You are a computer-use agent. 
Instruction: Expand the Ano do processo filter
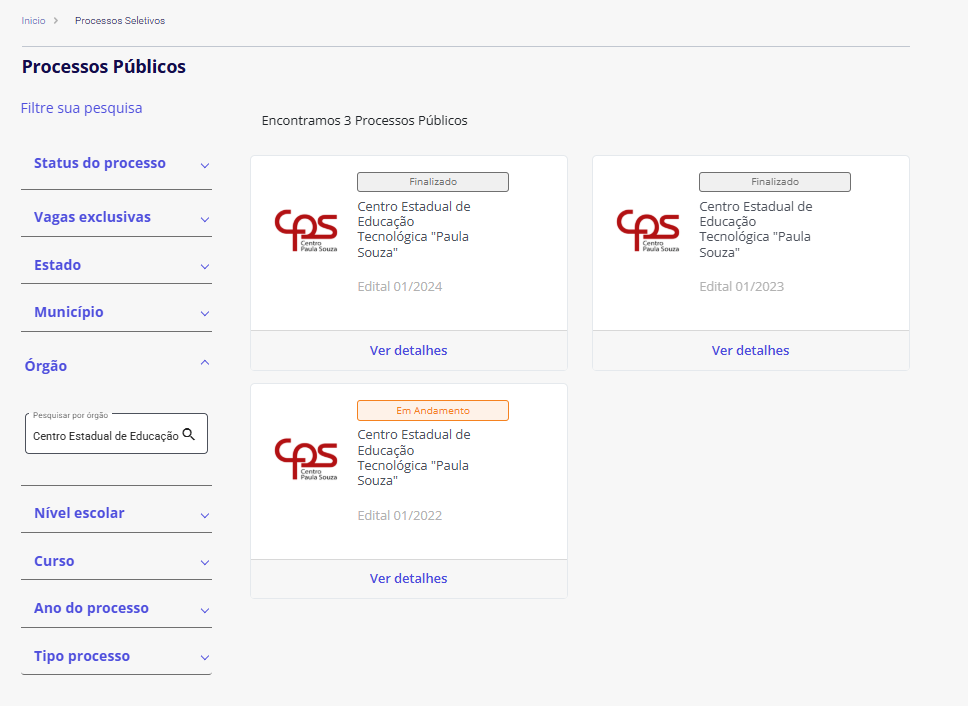(x=204, y=610)
